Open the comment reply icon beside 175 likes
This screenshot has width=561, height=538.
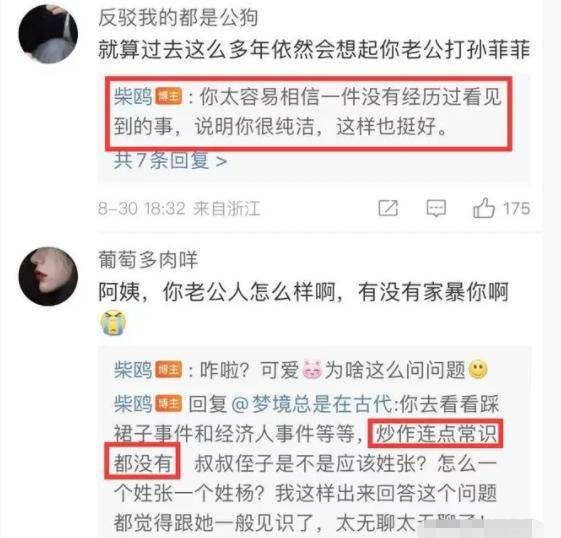coord(436,208)
